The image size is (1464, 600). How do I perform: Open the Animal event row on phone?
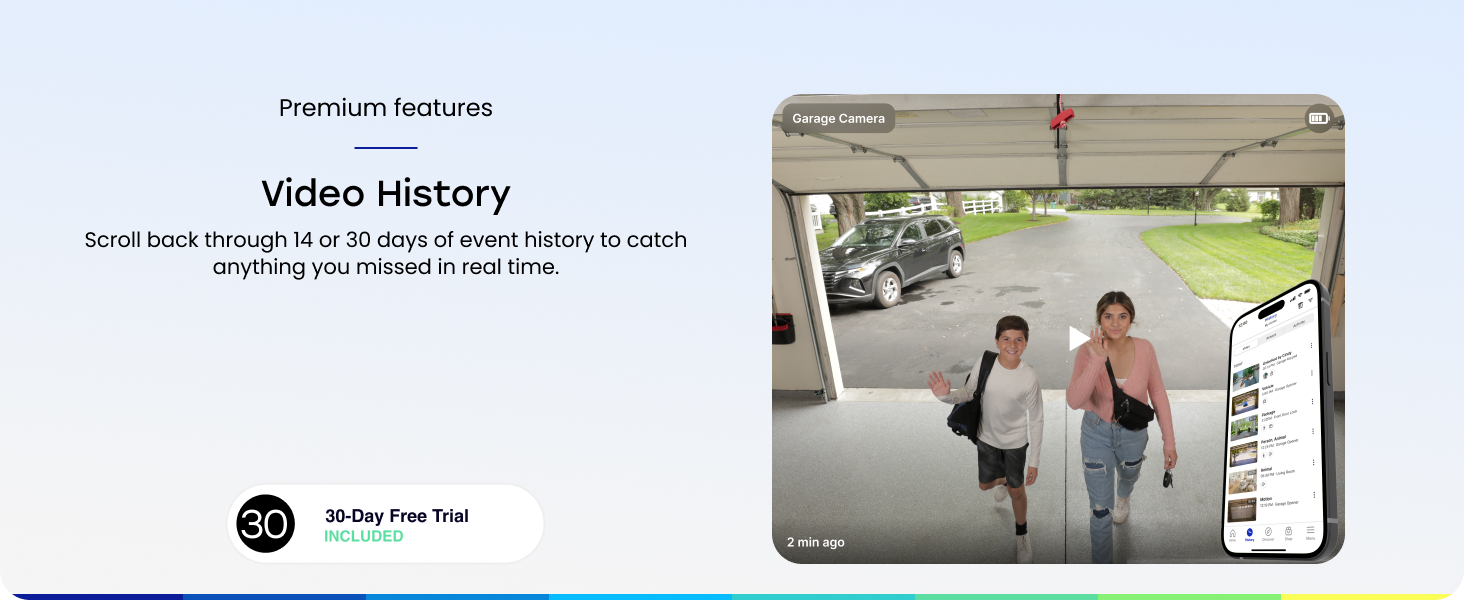coord(1270,476)
